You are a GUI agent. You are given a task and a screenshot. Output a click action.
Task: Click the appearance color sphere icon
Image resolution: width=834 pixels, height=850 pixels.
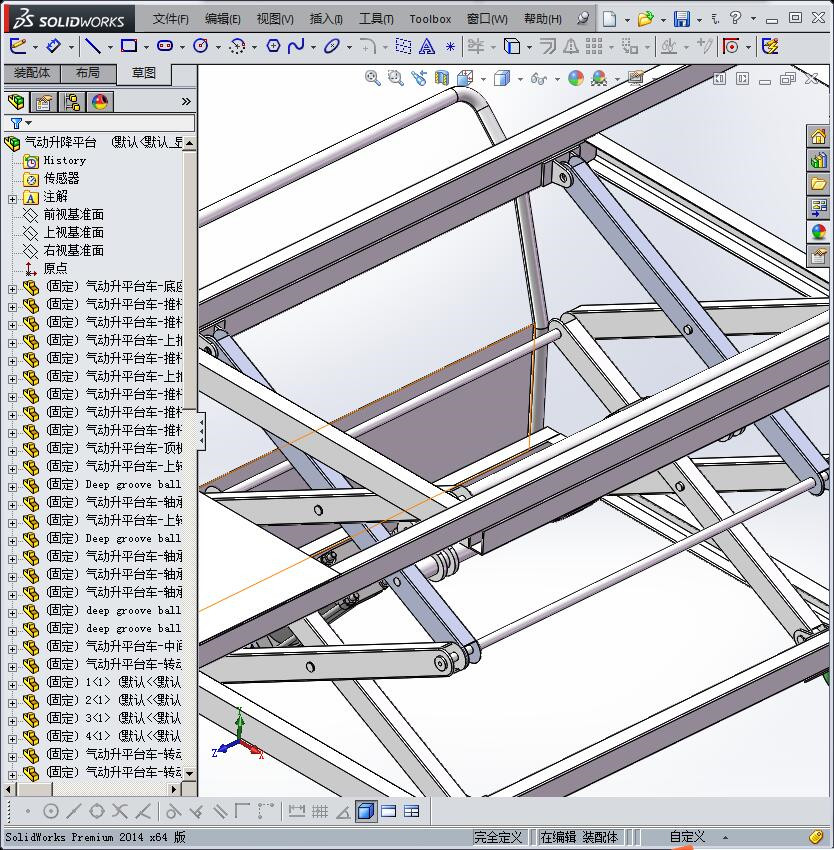click(575, 78)
